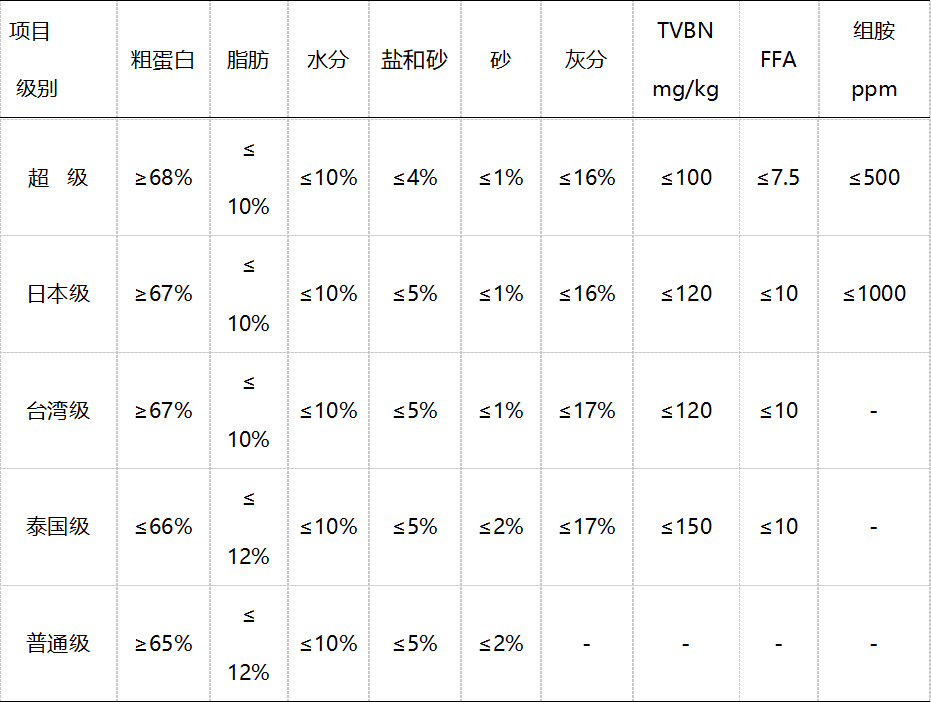This screenshot has width=931, height=702.
Task: Select the 脂肪 column header
Action: [248, 60]
